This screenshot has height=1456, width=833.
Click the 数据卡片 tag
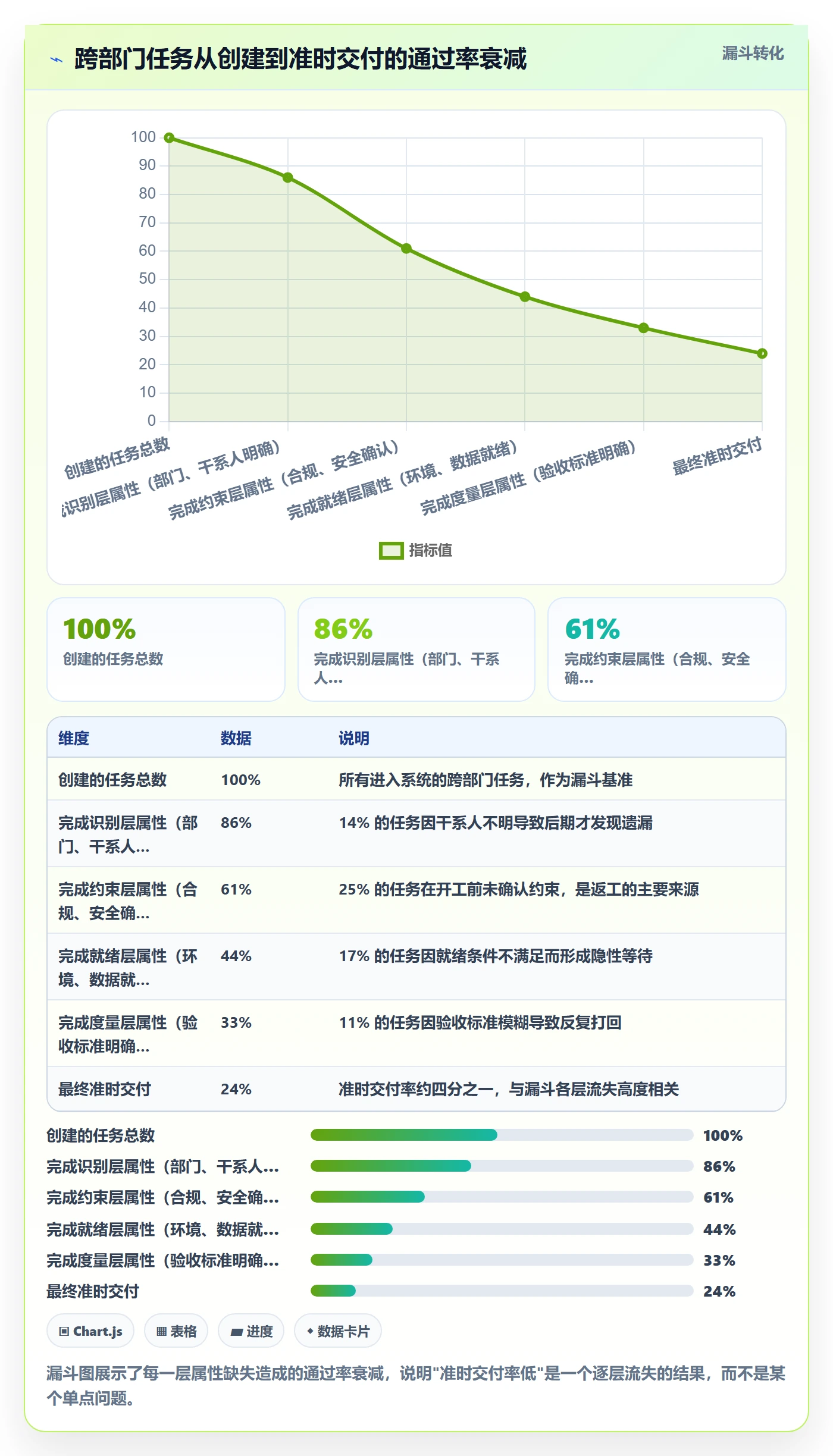[x=338, y=1331]
